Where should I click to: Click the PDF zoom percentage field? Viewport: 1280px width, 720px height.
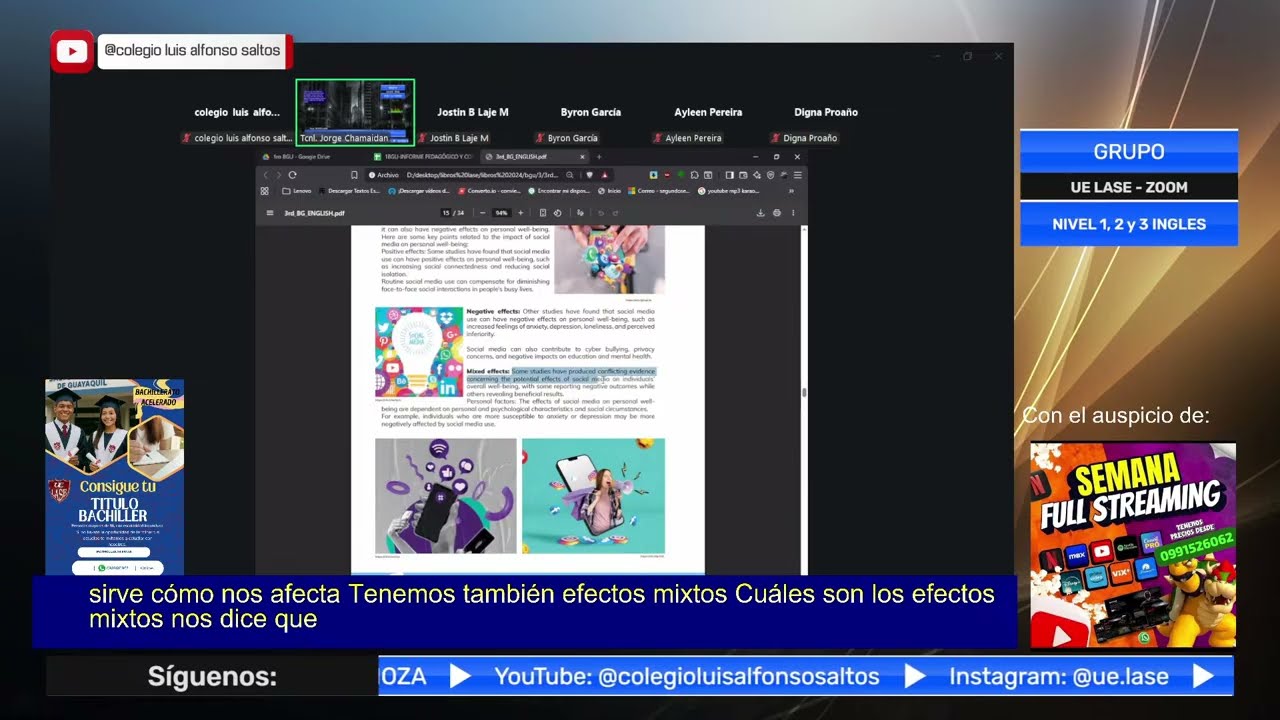502,213
